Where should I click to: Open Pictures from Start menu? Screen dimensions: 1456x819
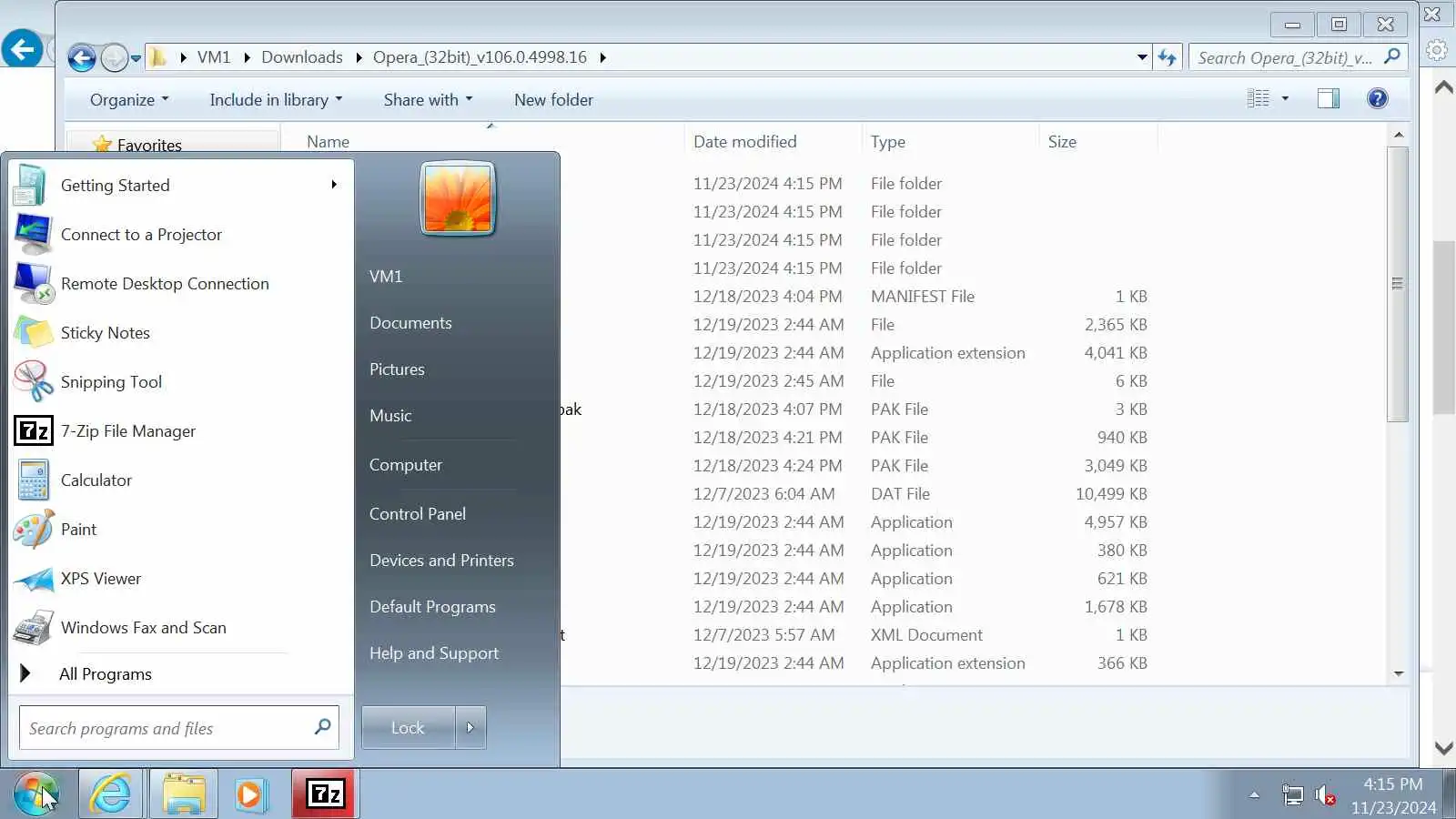pyautogui.click(x=397, y=369)
